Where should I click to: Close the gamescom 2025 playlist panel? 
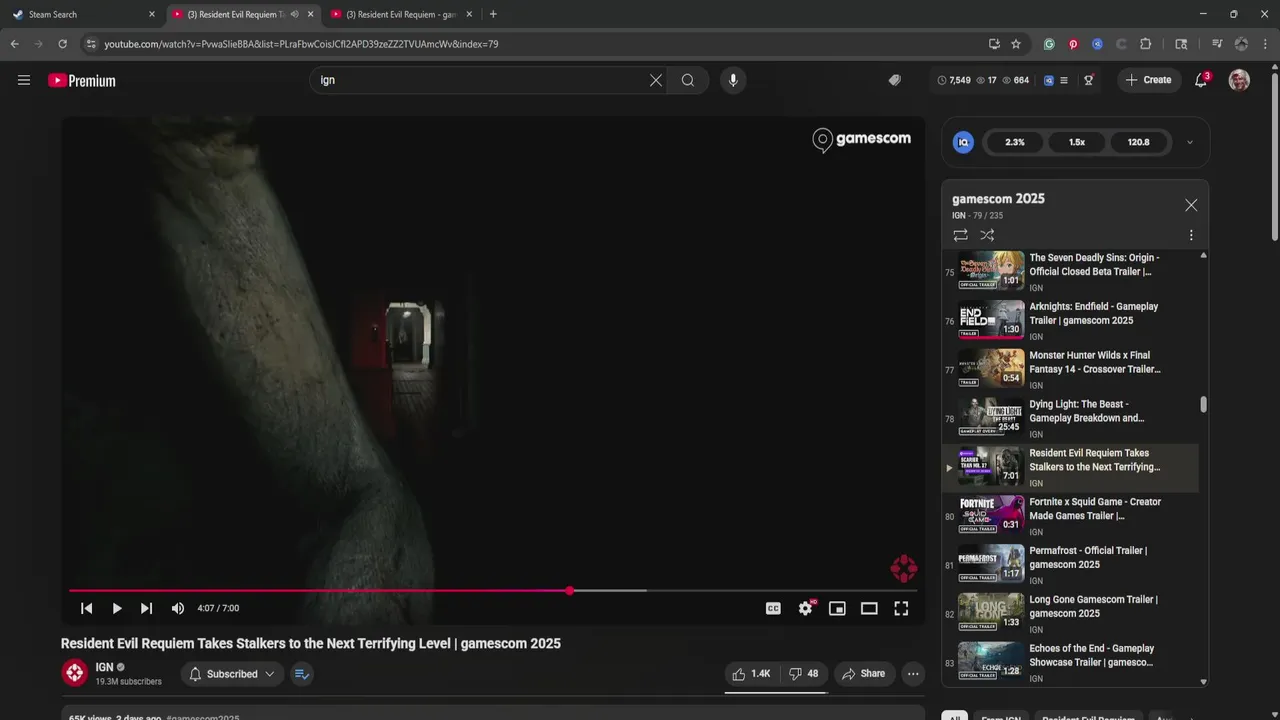(x=1191, y=205)
